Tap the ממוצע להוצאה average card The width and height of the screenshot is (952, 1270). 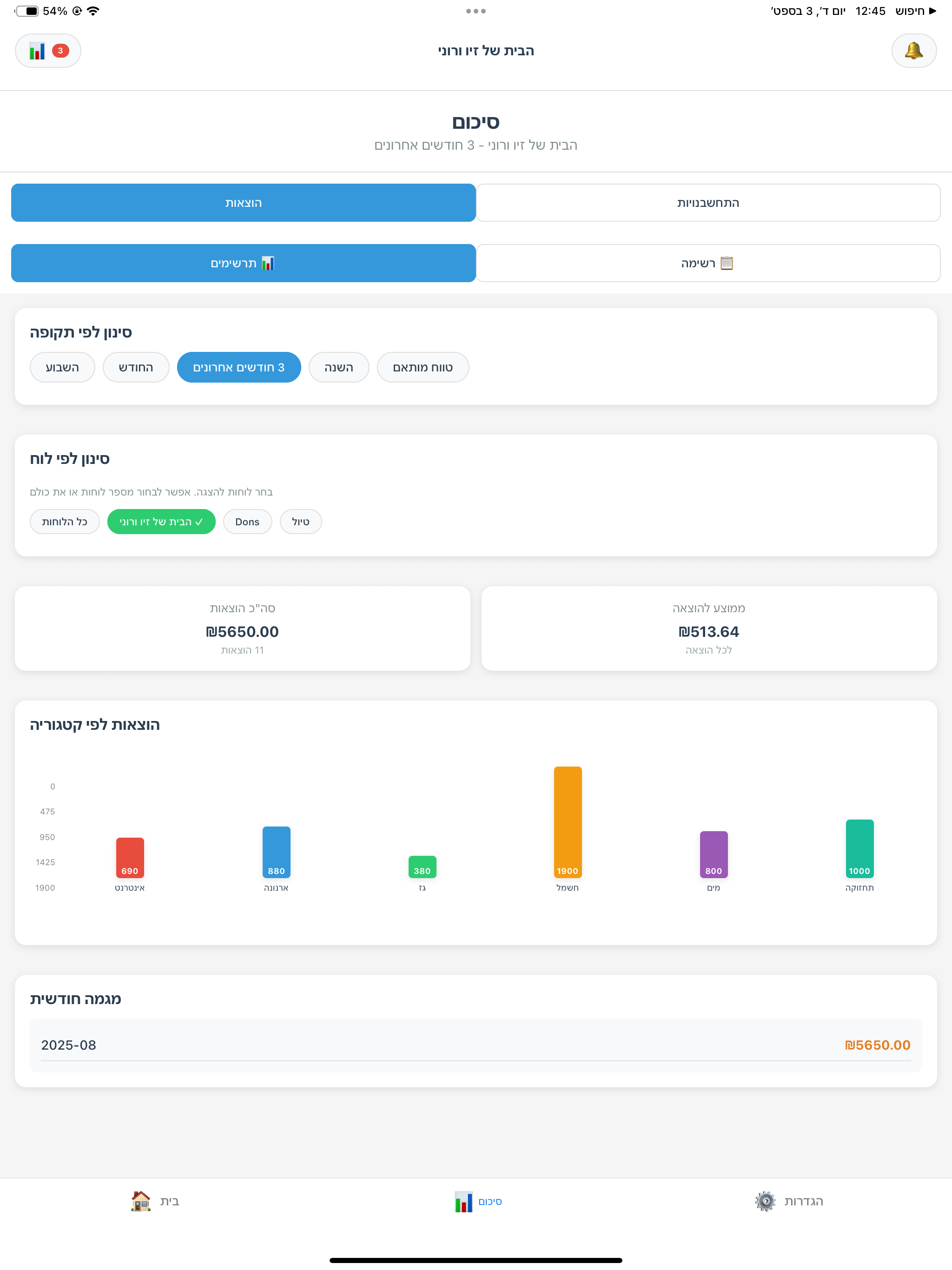pos(708,628)
